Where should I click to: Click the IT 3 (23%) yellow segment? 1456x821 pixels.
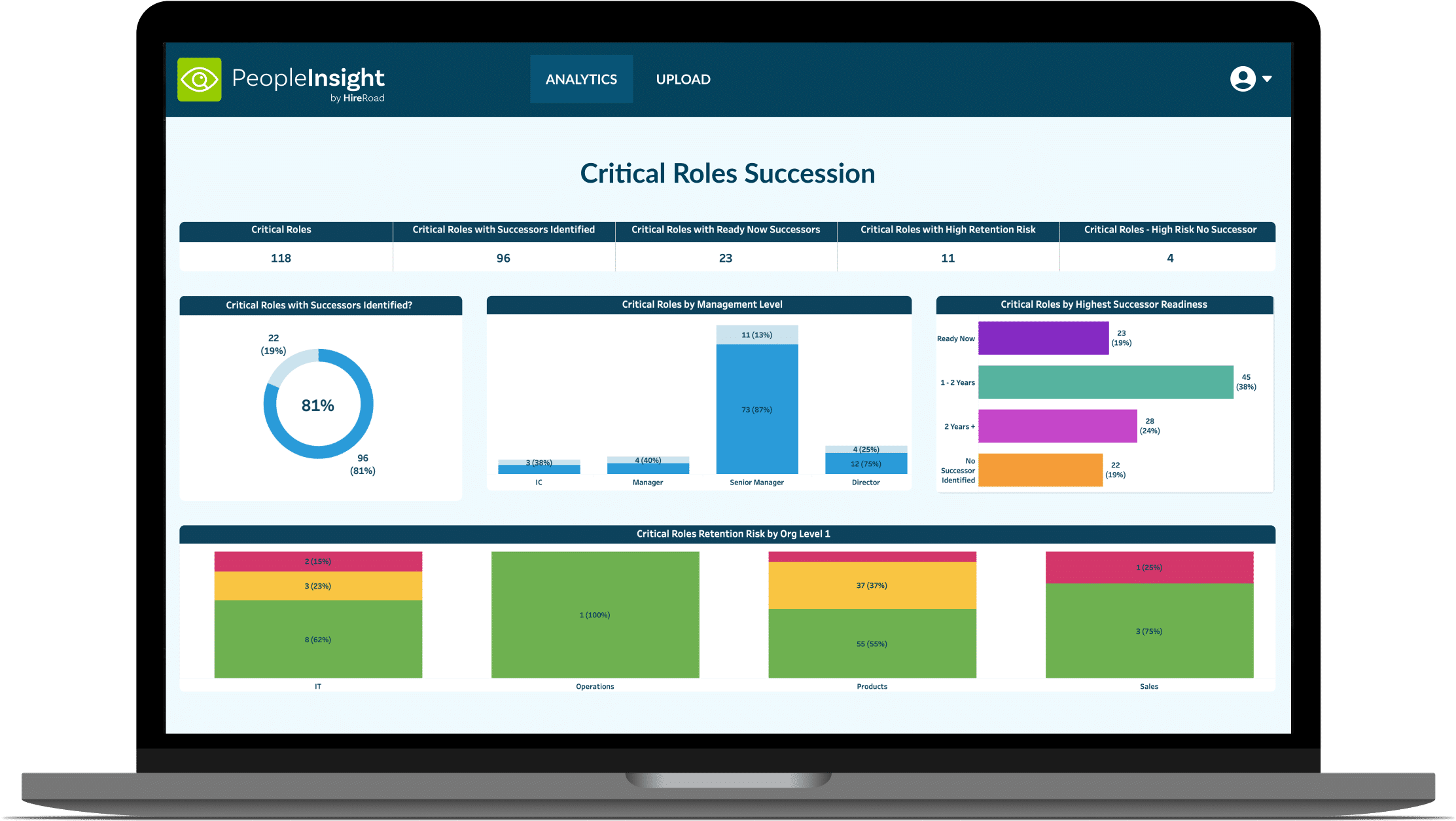pos(318,586)
